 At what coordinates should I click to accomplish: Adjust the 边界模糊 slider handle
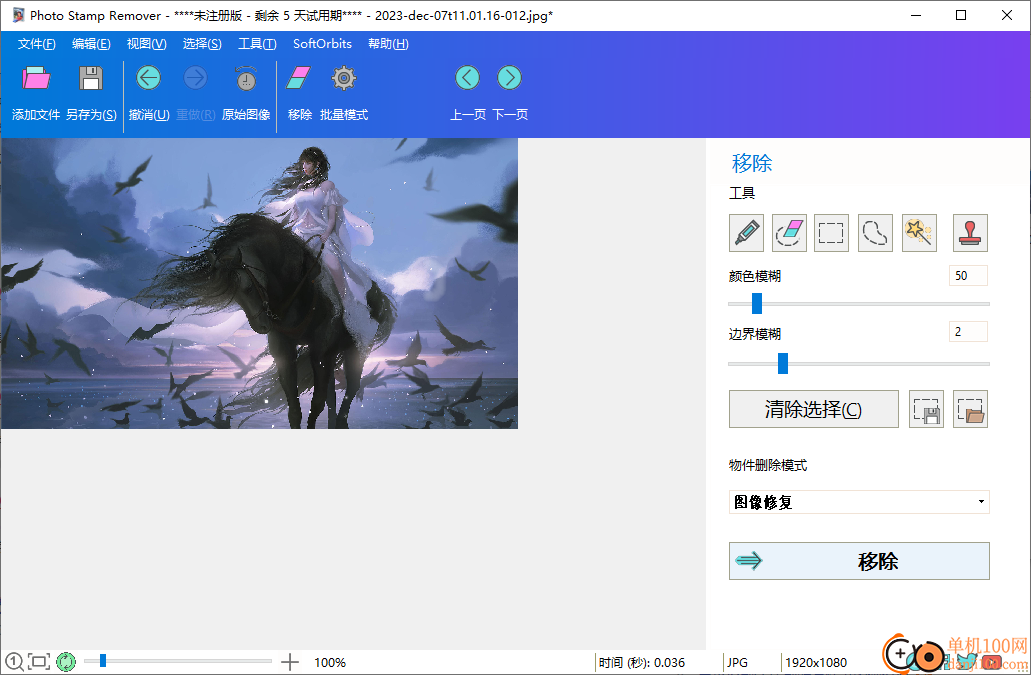click(x=782, y=363)
